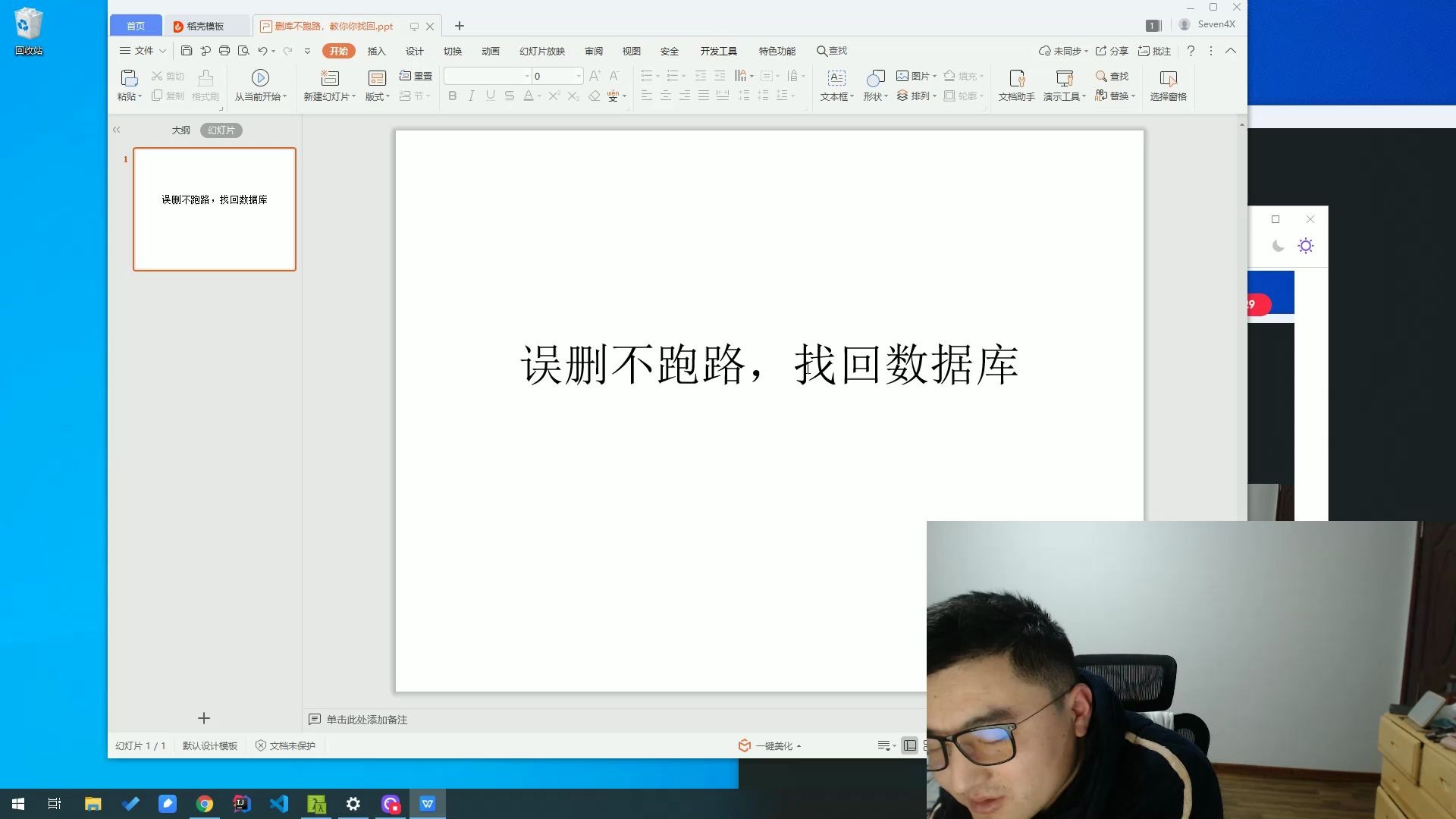Click the New Slide (新建幻灯片) icon
Screen dimensions: 1456x819
pyautogui.click(x=329, y=78)
